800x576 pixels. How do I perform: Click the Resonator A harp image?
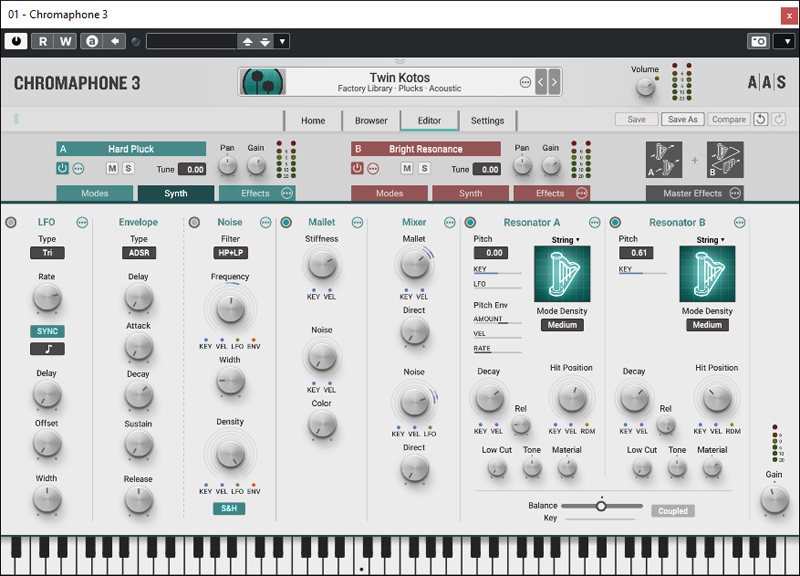(x=562, y=274)
